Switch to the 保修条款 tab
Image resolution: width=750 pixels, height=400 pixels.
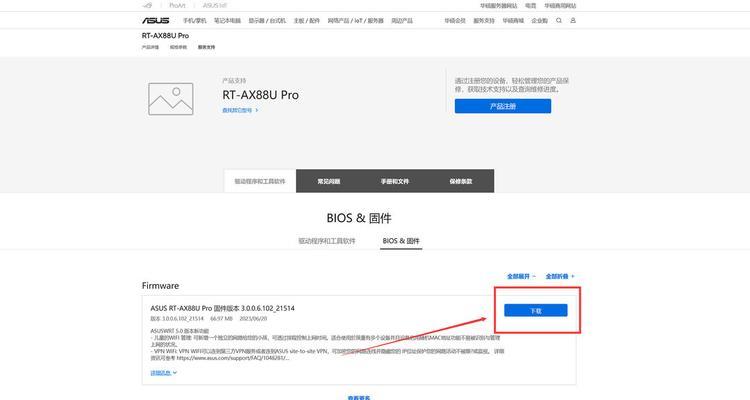[x=461, y=181]
